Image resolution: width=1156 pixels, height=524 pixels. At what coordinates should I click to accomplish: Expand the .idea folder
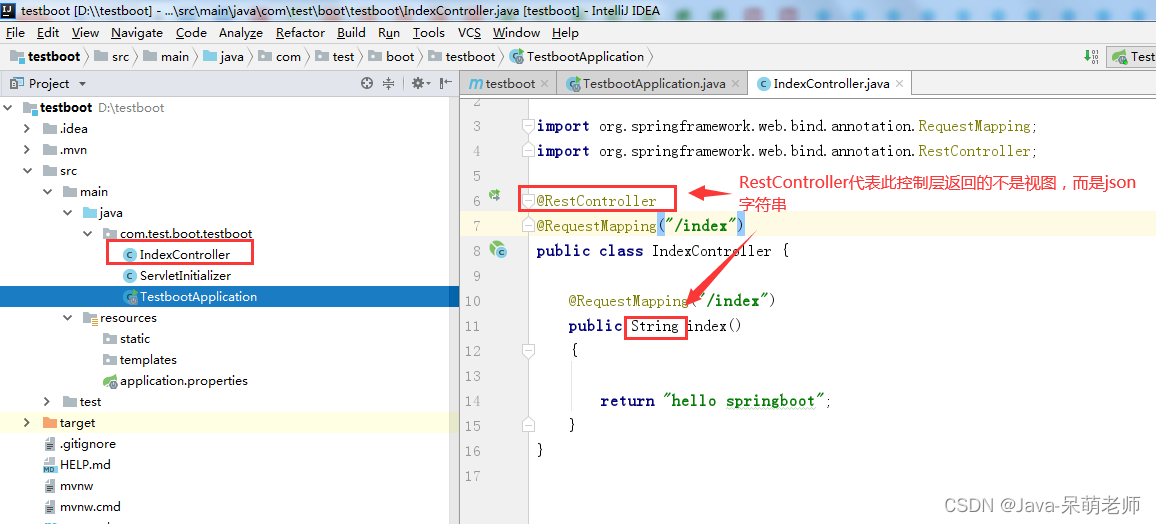27,128
